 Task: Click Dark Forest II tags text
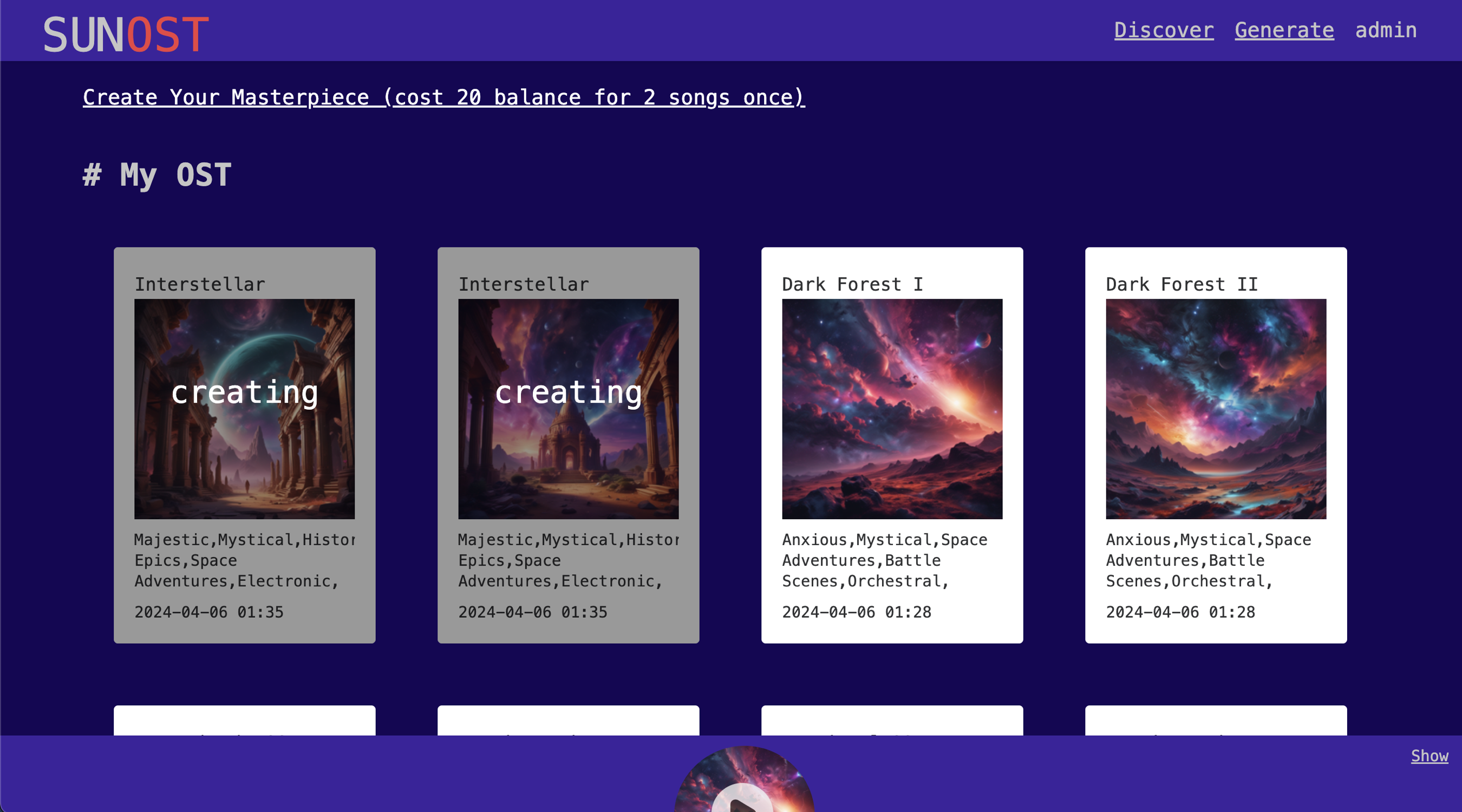coord(1208,560)
